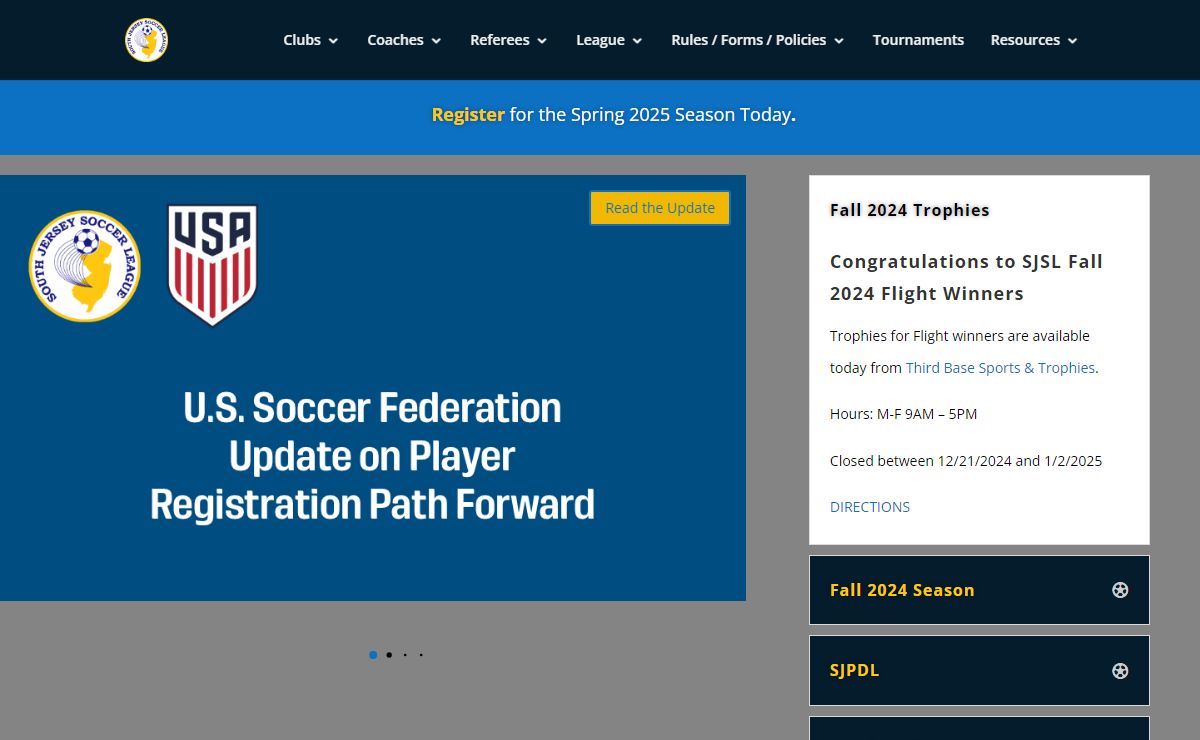Open the League dropdown menu

609,40
